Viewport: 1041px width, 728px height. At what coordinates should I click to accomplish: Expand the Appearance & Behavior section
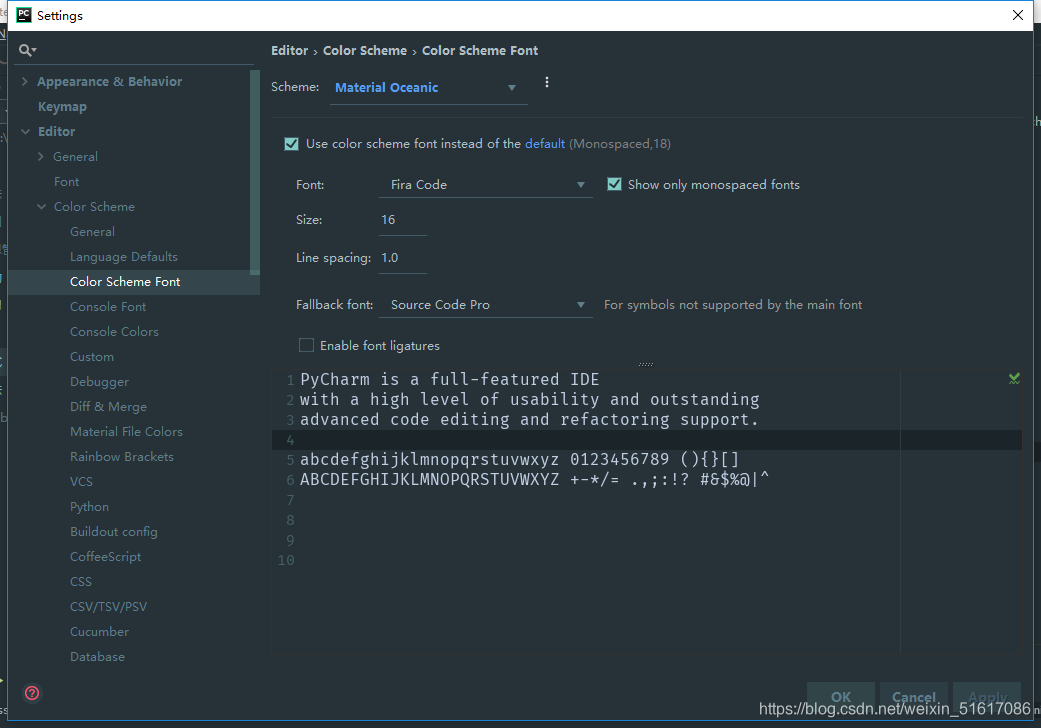(25, 82)
